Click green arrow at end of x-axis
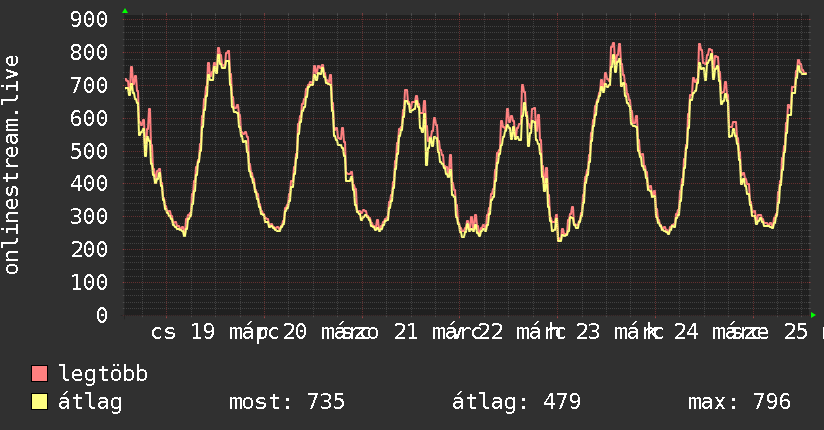This screenshot has height=430, width=824. point(813,315)
